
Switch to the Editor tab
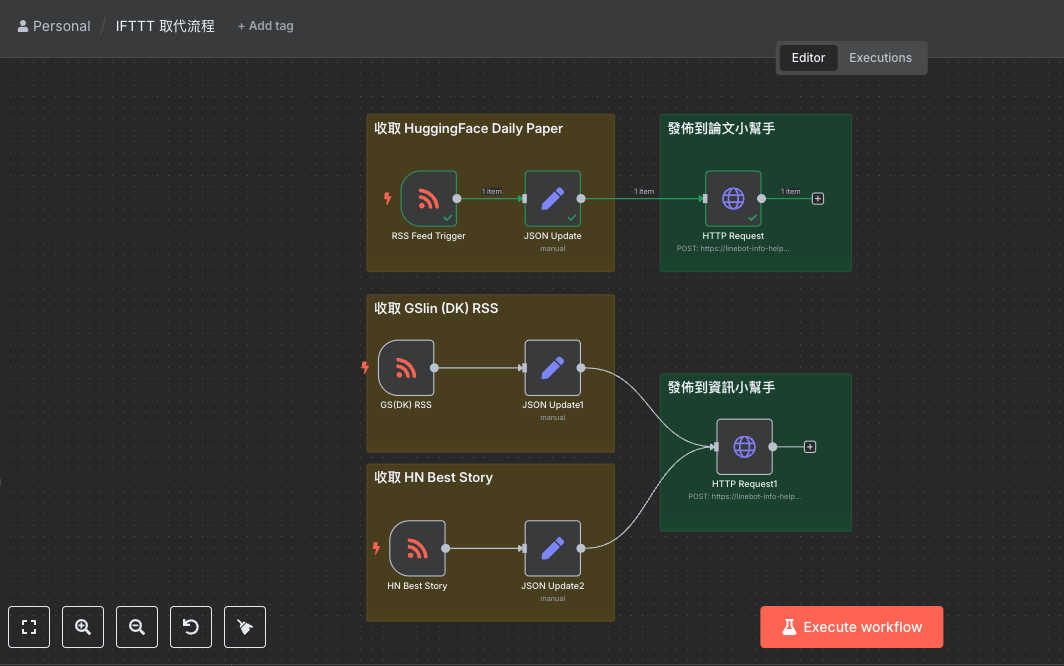pyautogui.click(x=808, y=58)
